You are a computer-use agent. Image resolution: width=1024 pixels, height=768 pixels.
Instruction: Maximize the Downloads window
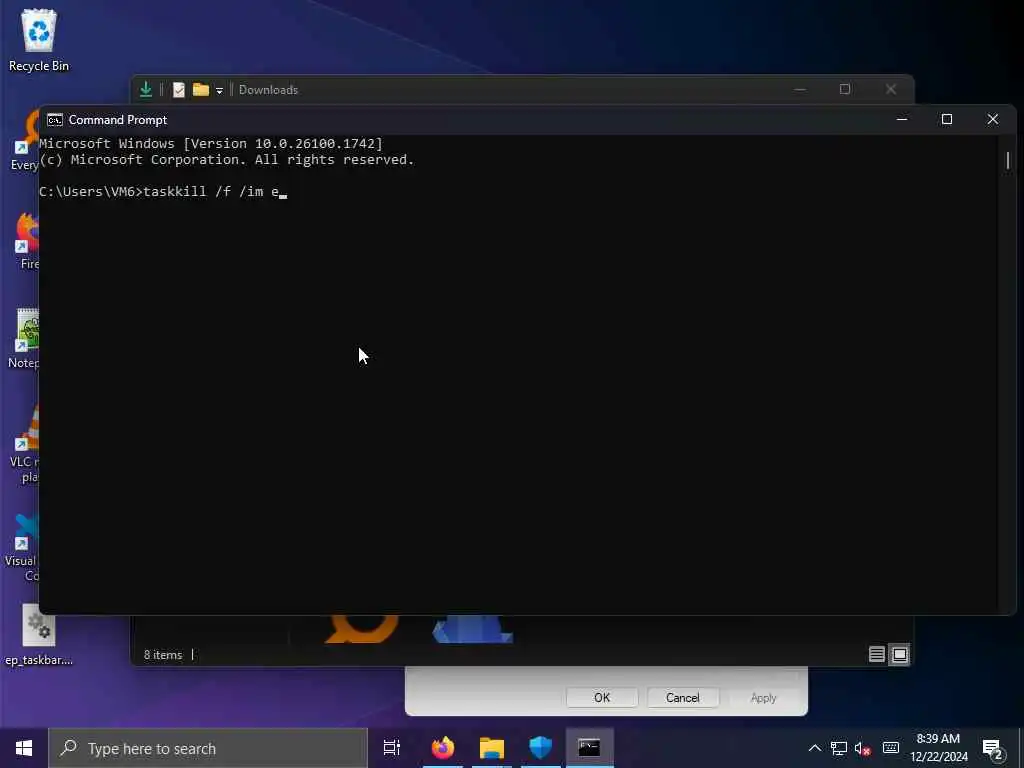[x=845, y=89]
